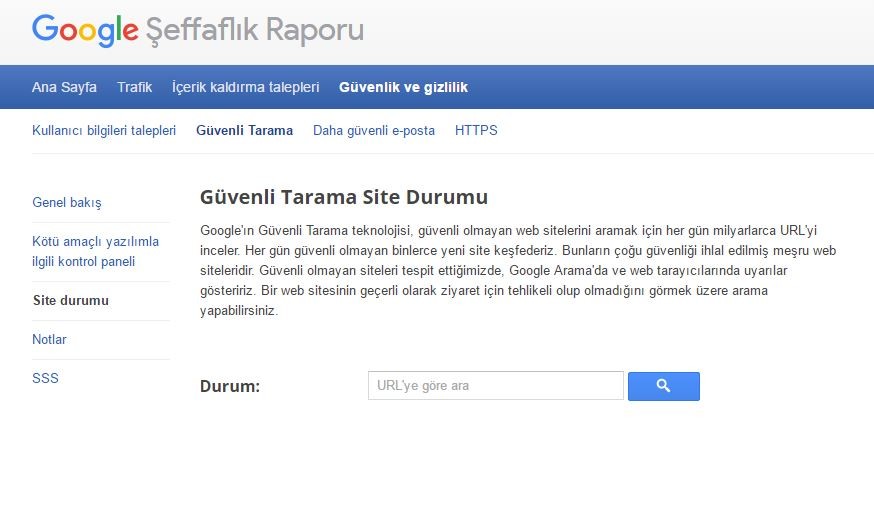Open the Daha güvenli e-posta tab
This screenshot has width=874, height=509.
point(373,130)
